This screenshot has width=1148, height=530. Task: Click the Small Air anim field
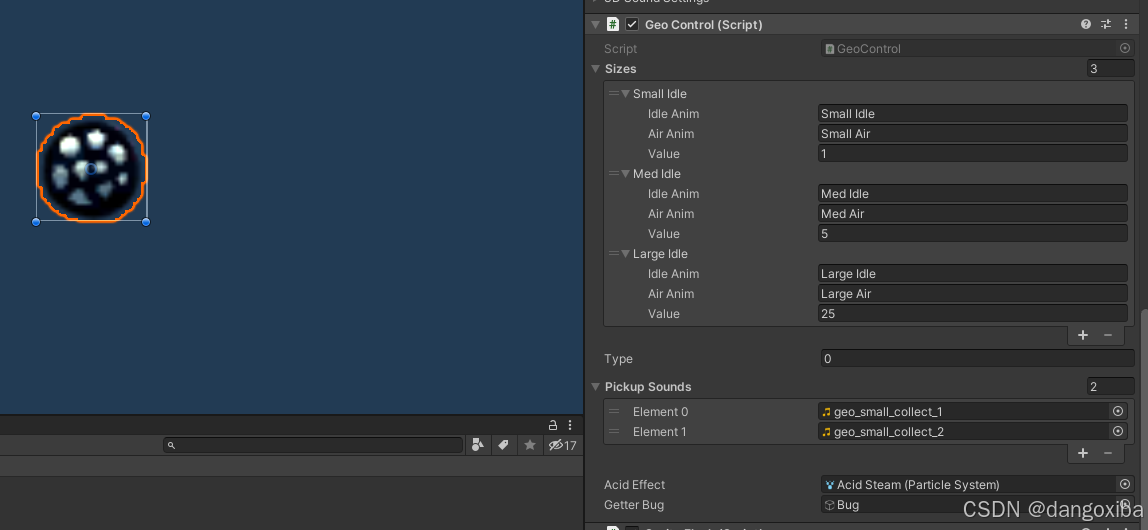click(x=972, y=133)
